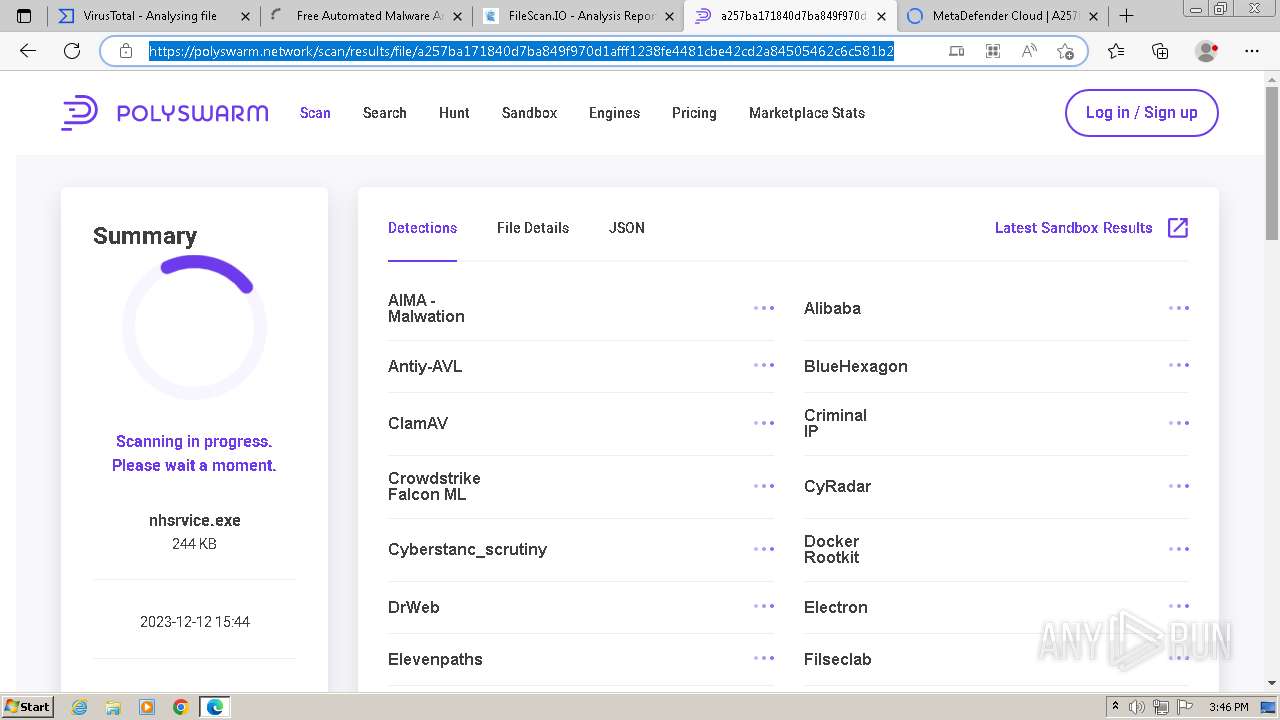
Task: View site information padlock icon
Action: (x=126, y=51)
